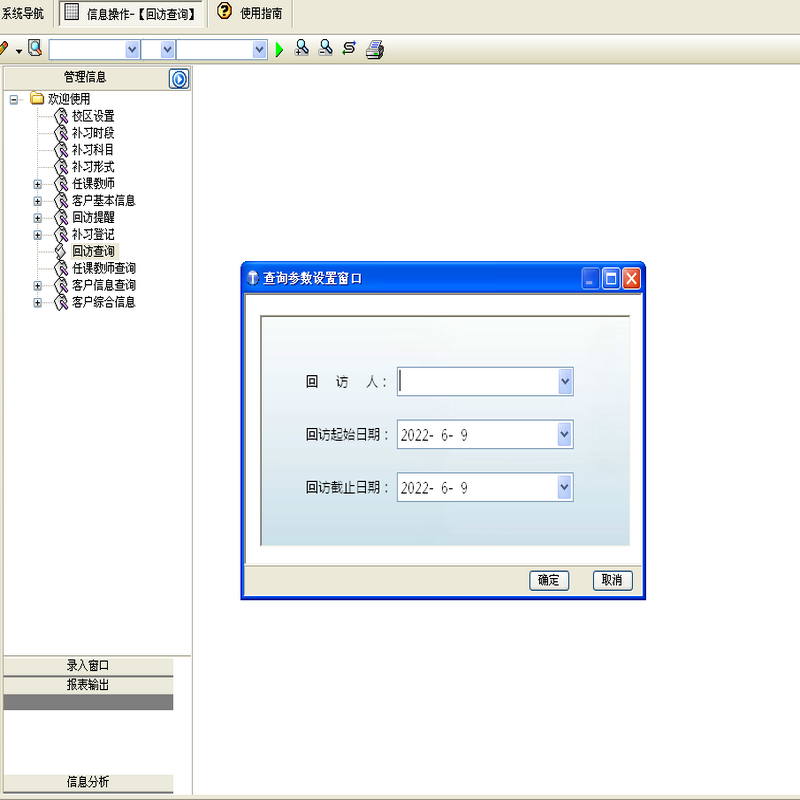Close the 查询参数设置窗口 dialog
Viewport: 800px width, 800px height.
tap(631, 279)
